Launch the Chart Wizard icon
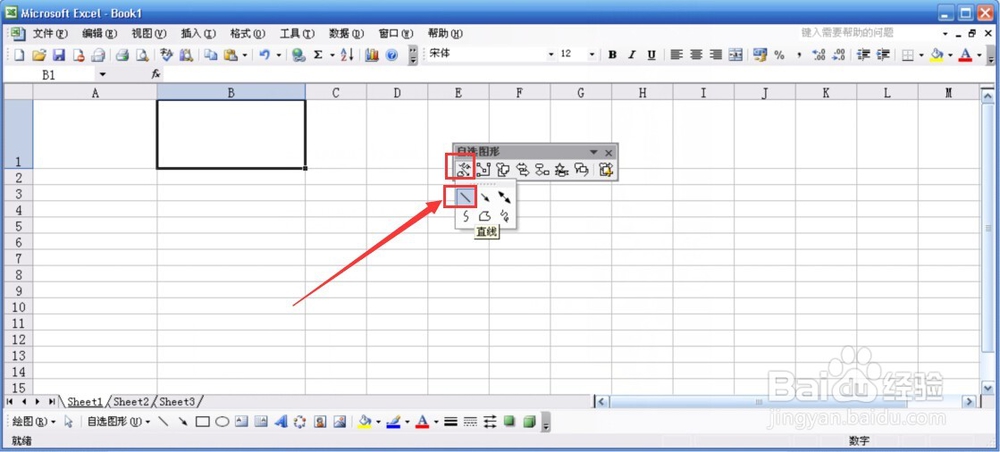The image size is (1000, 452). [372, 55]
